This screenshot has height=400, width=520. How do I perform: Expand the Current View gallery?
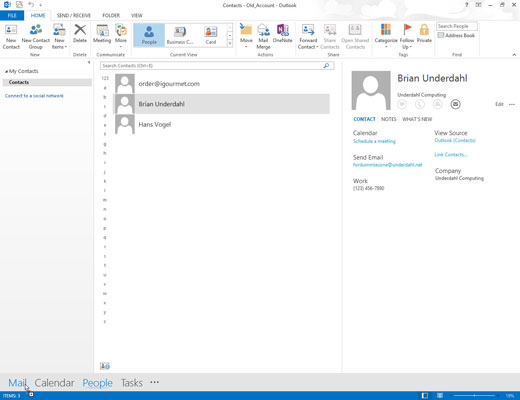click(230, 43)
